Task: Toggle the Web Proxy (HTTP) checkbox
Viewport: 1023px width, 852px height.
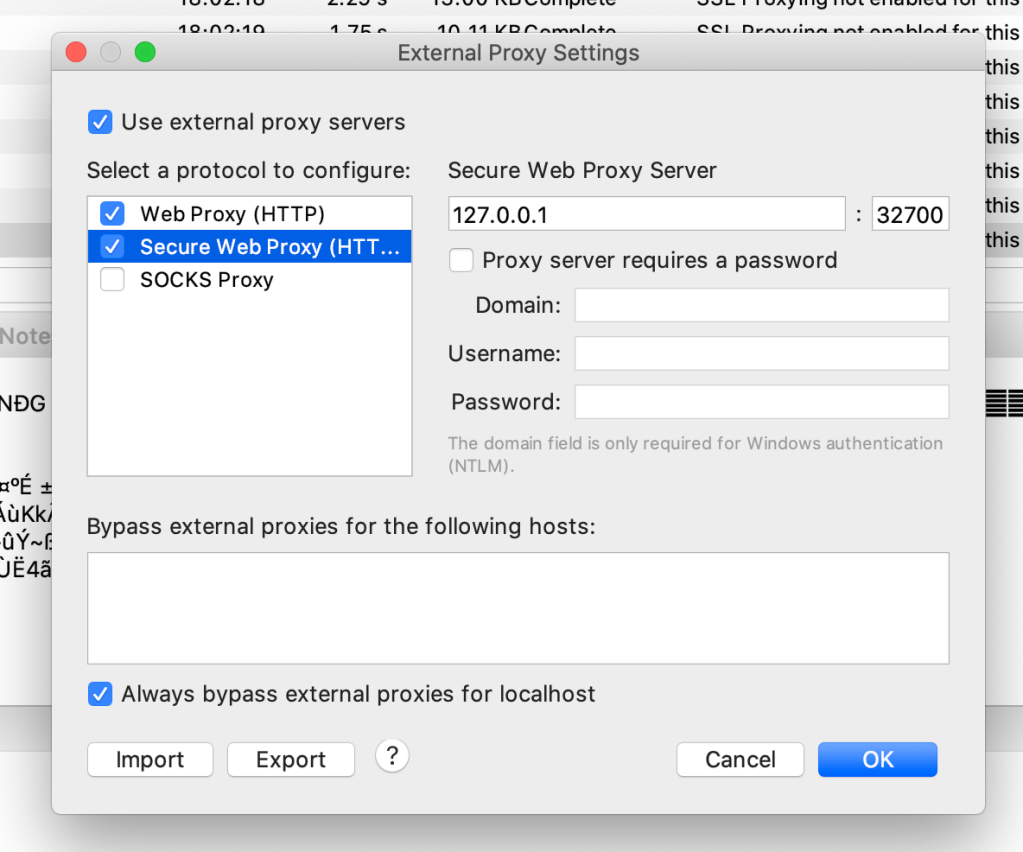Action: click(112, 213)
